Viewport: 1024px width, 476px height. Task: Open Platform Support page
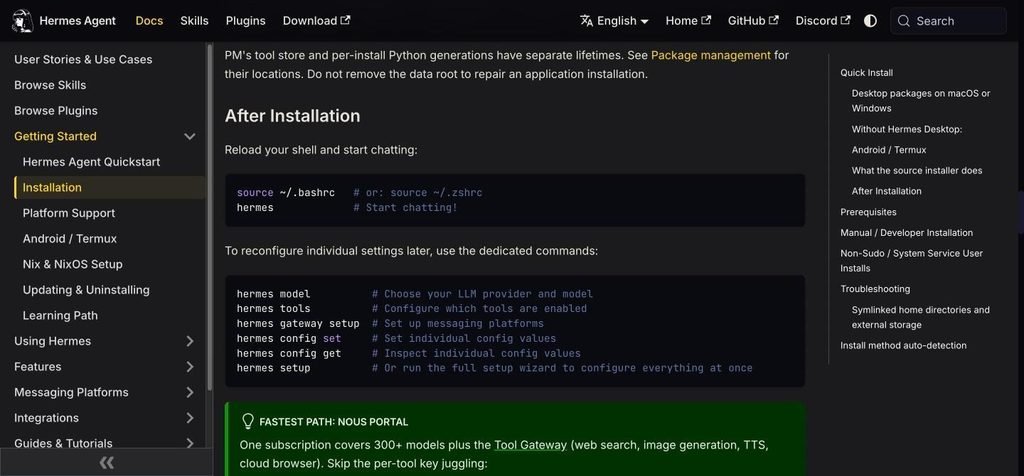click(69, 213)
